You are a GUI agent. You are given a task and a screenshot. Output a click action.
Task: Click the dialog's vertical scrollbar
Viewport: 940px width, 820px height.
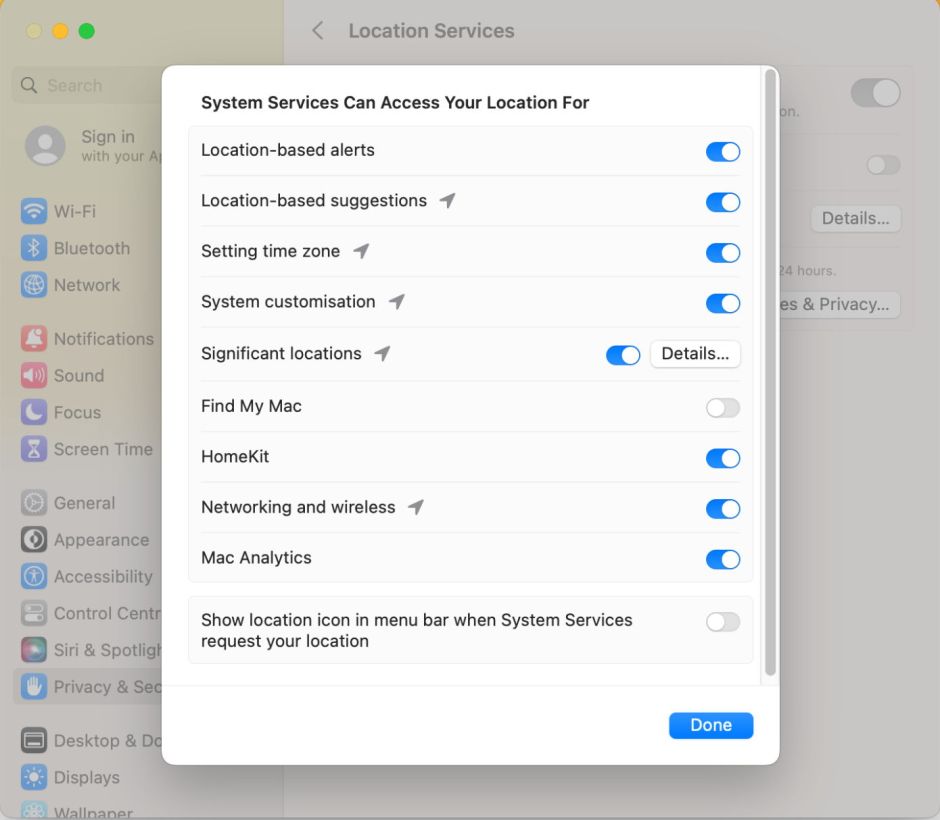pyautogui.click(x=769, y=370)
